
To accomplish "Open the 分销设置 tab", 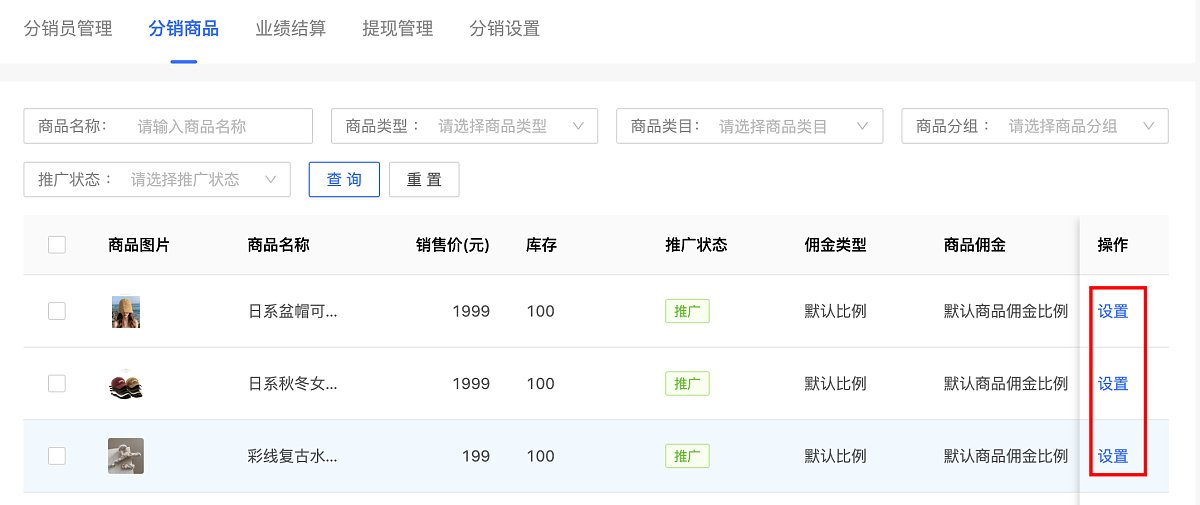I will pyautogui.click(x=505, y=29).
